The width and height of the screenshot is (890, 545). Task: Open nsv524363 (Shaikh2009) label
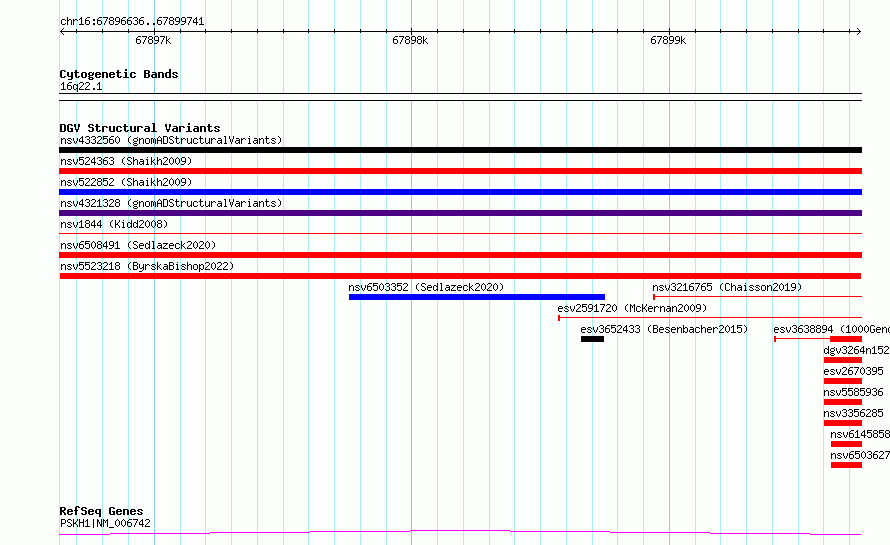click(126, 161)
